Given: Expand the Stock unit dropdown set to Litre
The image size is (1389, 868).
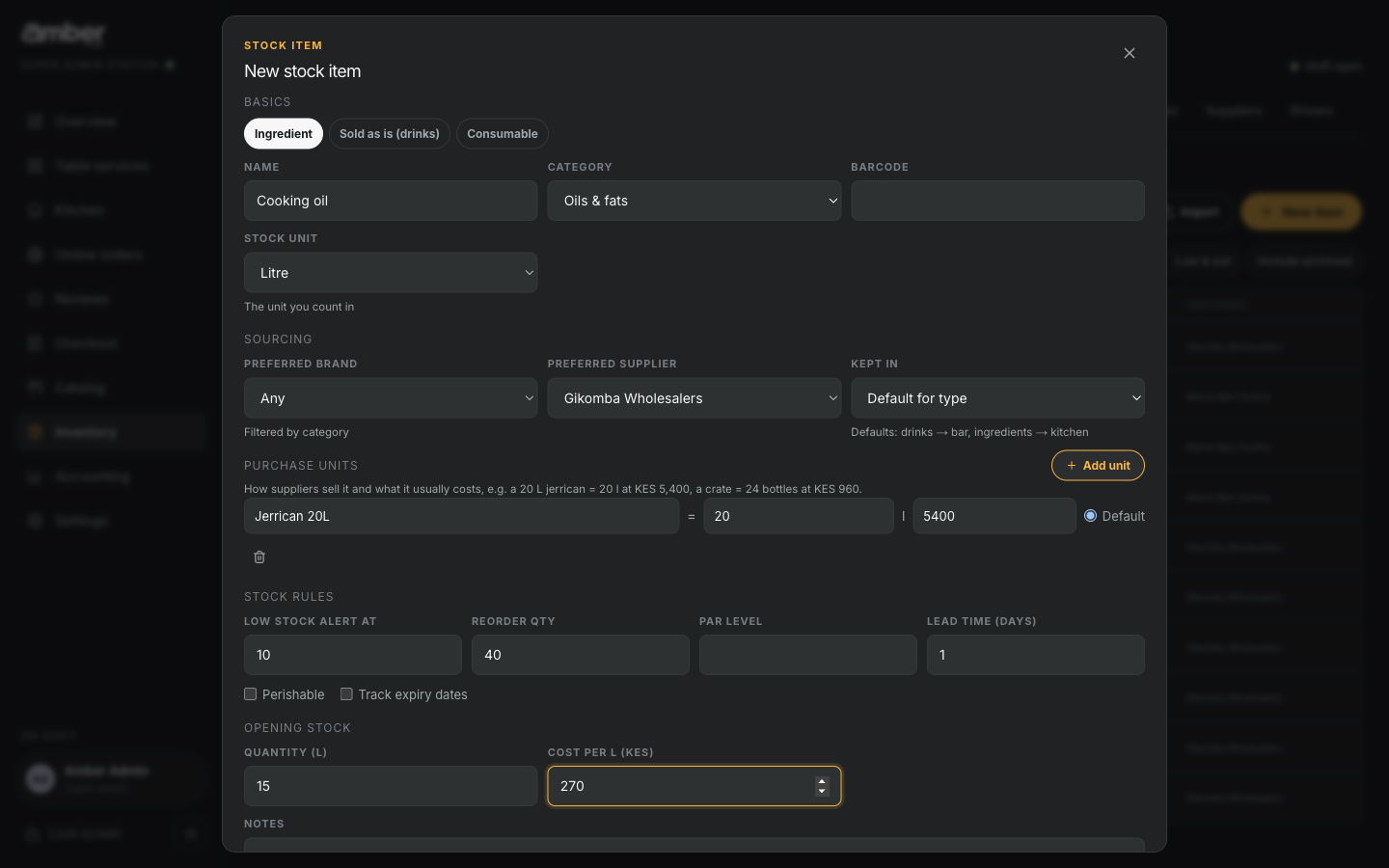Looking at the screenshot, I should (391, 273).
